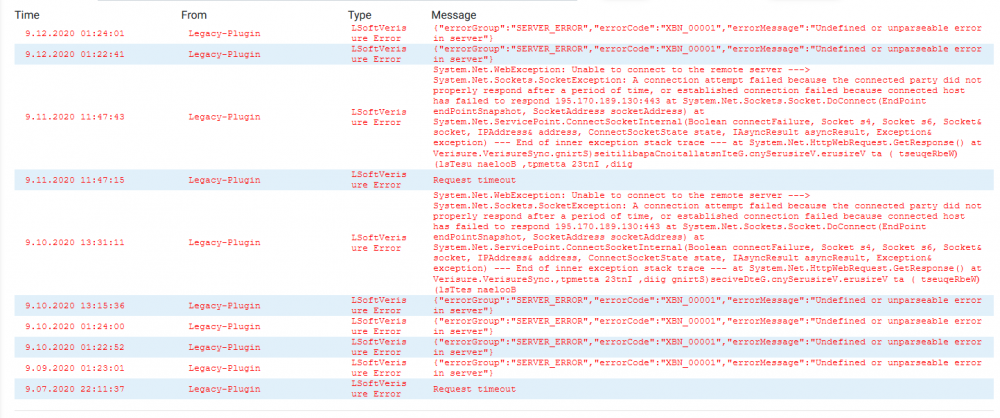Screen dimensions: 1000x418
Task: Click the 9.10.2020 01:24:00 timestamp
Action: click(x=60, y=326)
